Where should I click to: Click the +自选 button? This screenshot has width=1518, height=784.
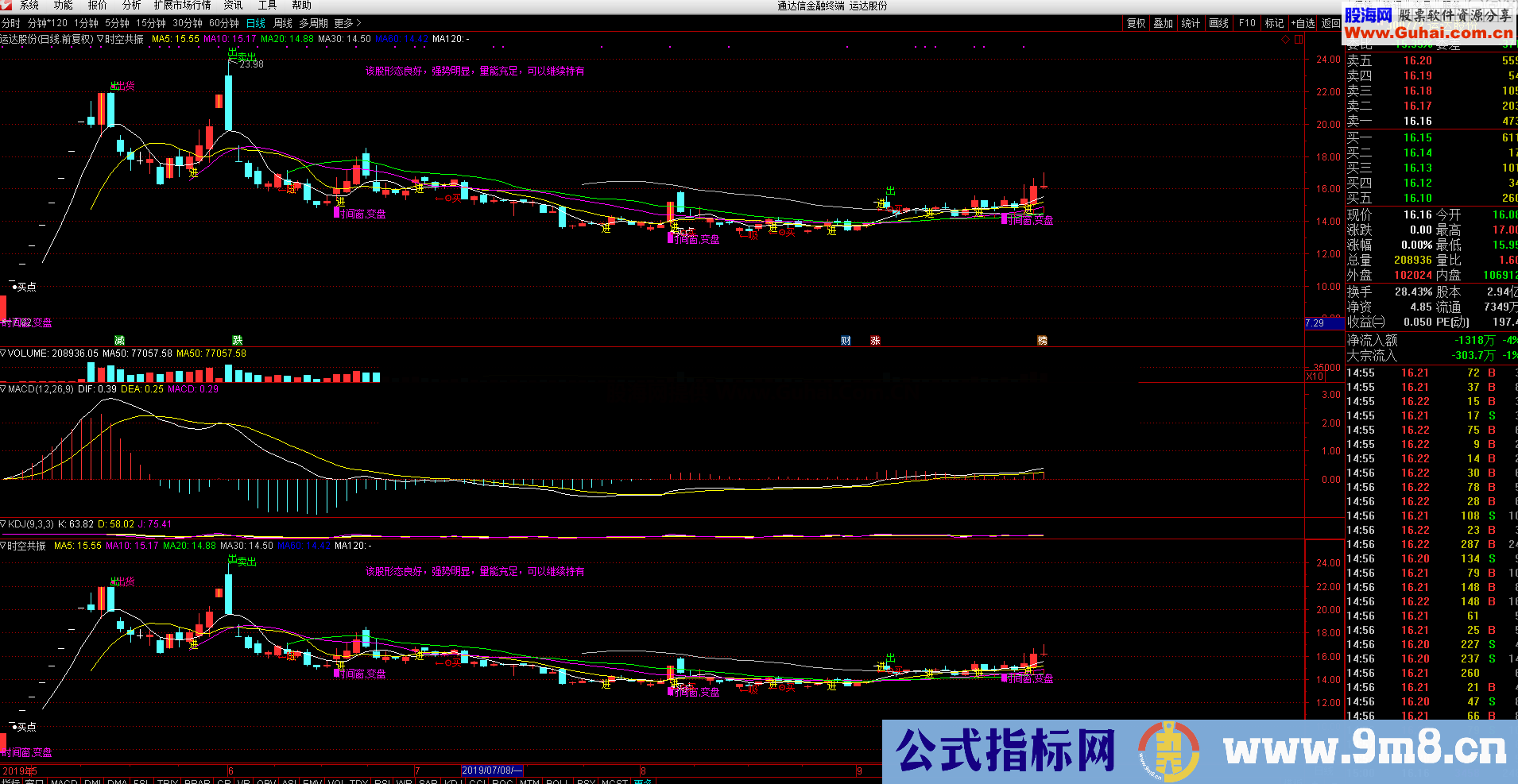click(x=1303, y=23)
